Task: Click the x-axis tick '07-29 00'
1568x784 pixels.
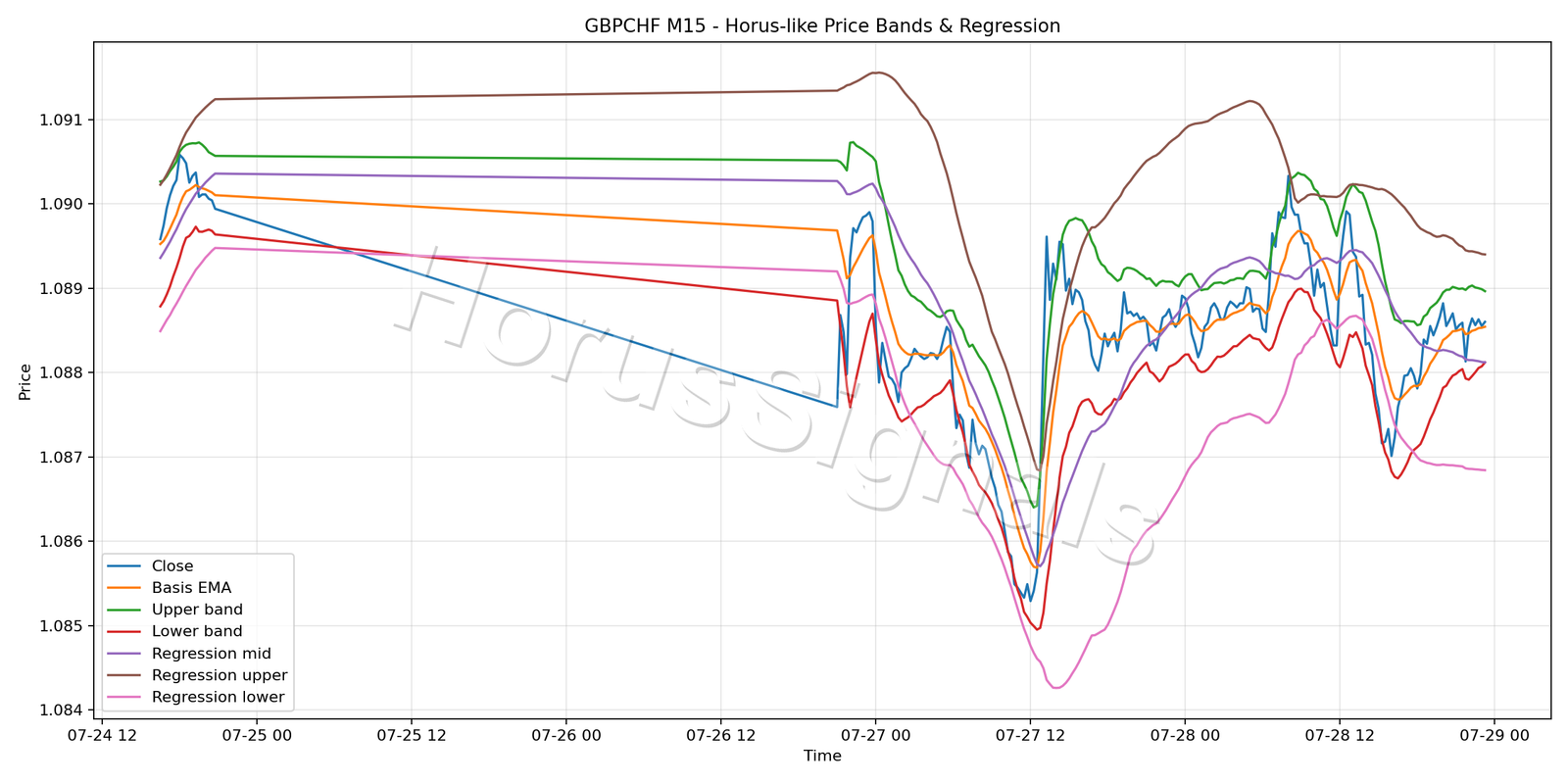Action: click(1494, 736)
